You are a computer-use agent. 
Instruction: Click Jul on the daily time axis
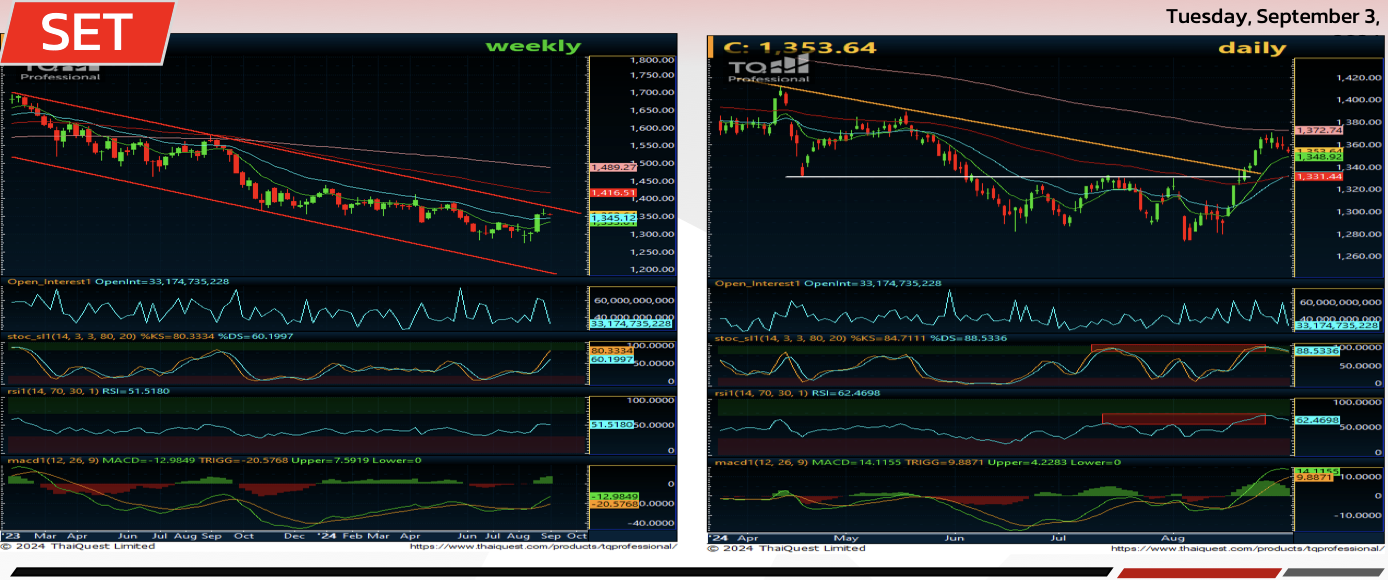1060,537
